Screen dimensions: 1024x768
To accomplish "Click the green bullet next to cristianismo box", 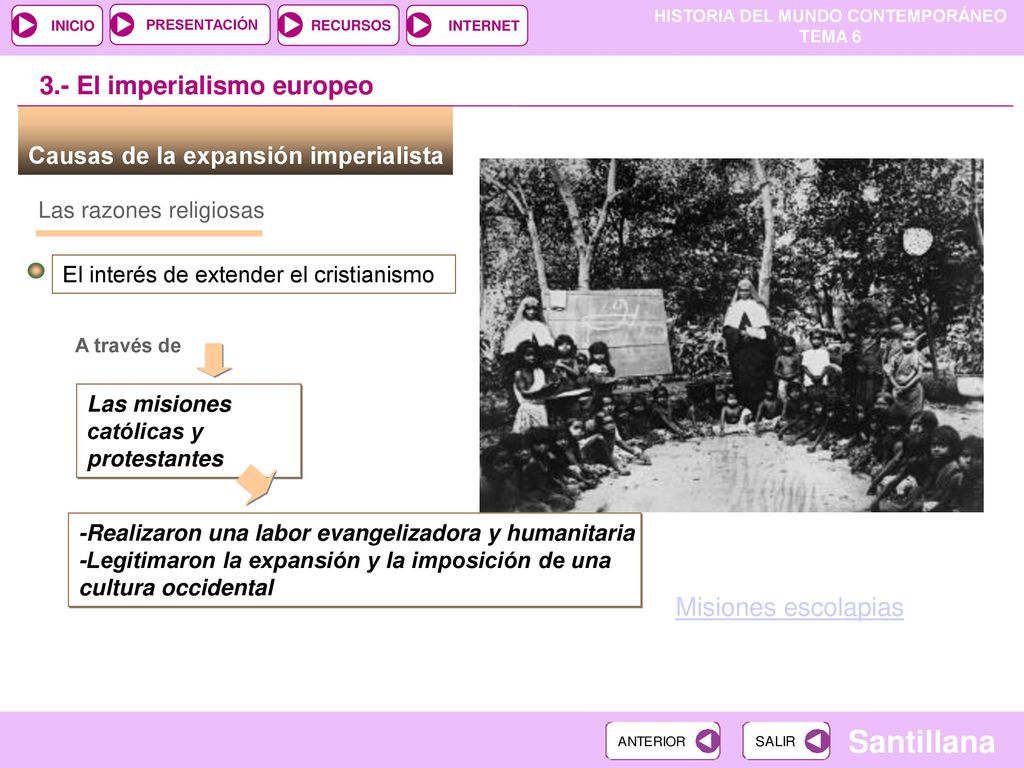I will [x=37, y=270].
